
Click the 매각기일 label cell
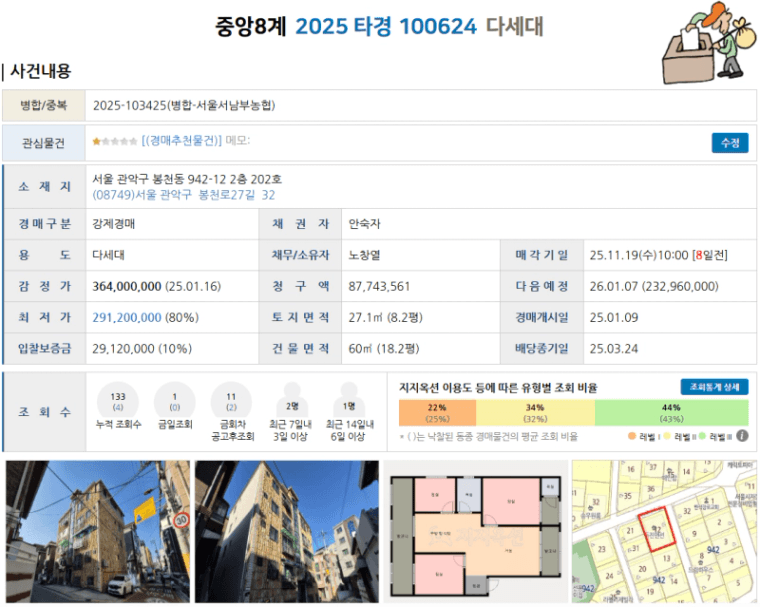pyautogui.click(x=541, y=255)
